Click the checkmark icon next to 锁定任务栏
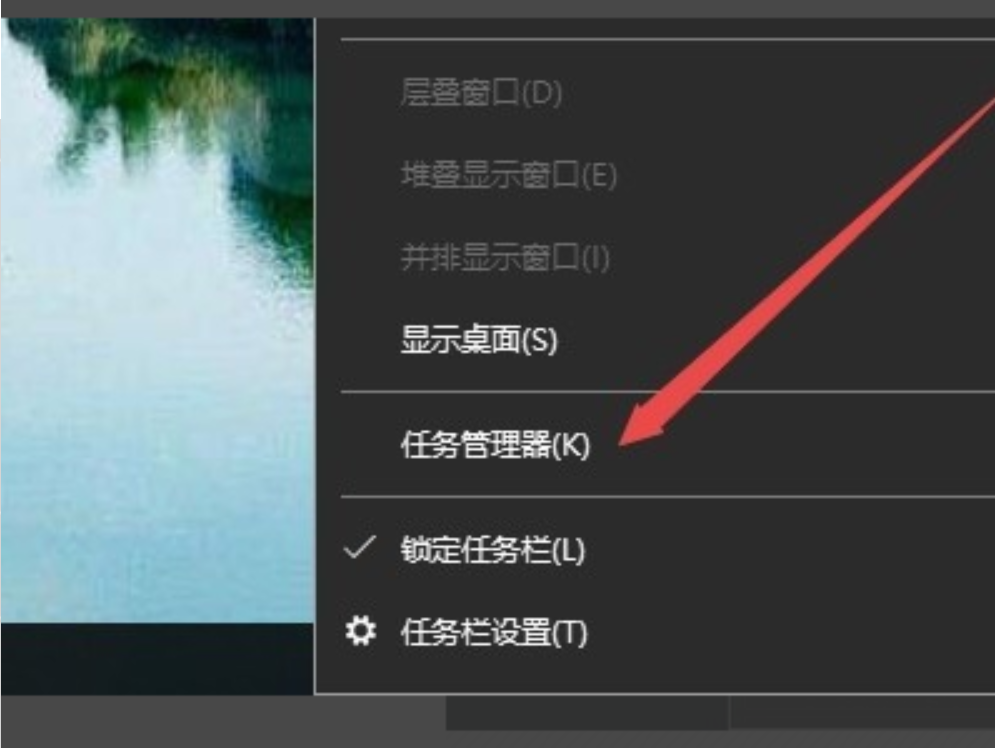The height and width of the screenshot is (748, 995). (360, 548)
